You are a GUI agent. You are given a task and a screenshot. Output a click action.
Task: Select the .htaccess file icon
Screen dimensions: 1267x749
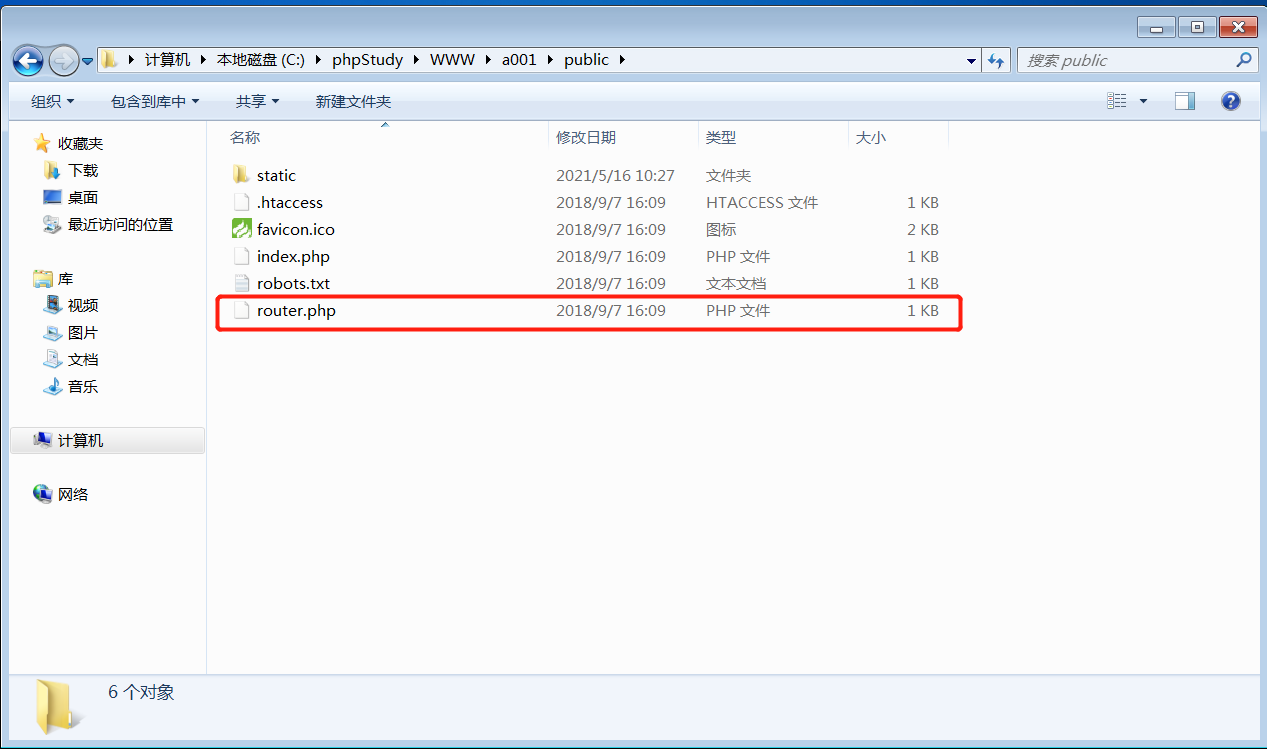tap(240, 202)
